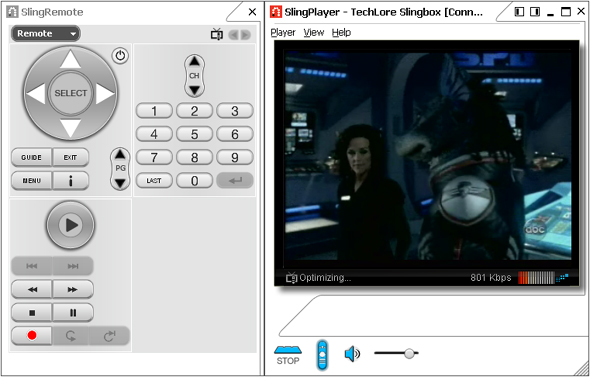The image size is (590, 377).
Task: Click the STOP streaming button
Action: tap(287, 355)
